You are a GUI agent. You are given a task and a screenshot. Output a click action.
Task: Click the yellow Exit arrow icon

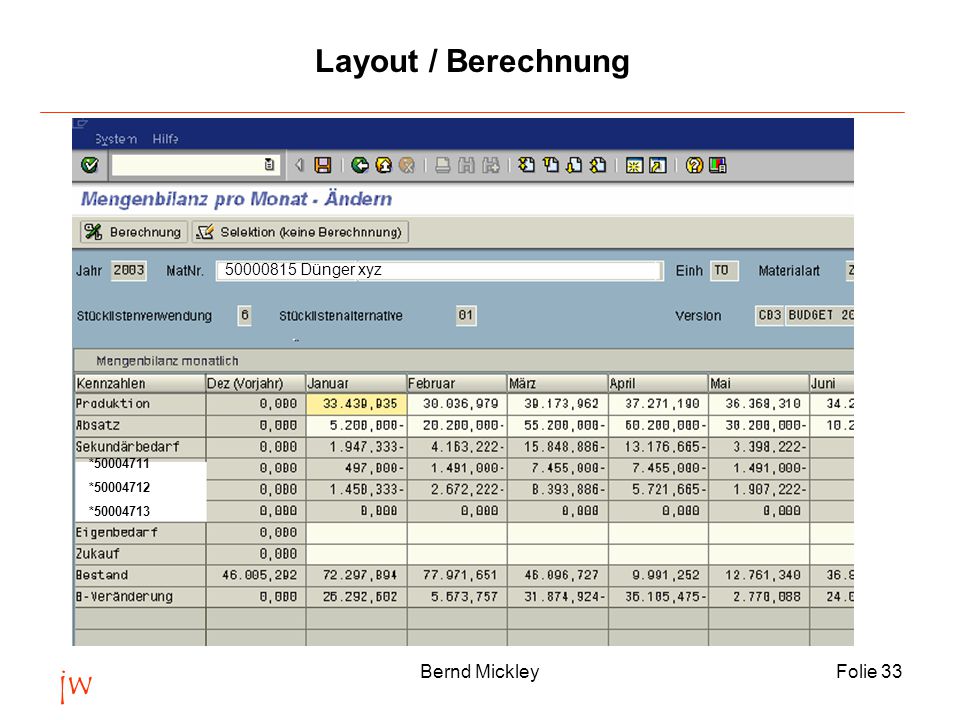click(x=383, y=165)
